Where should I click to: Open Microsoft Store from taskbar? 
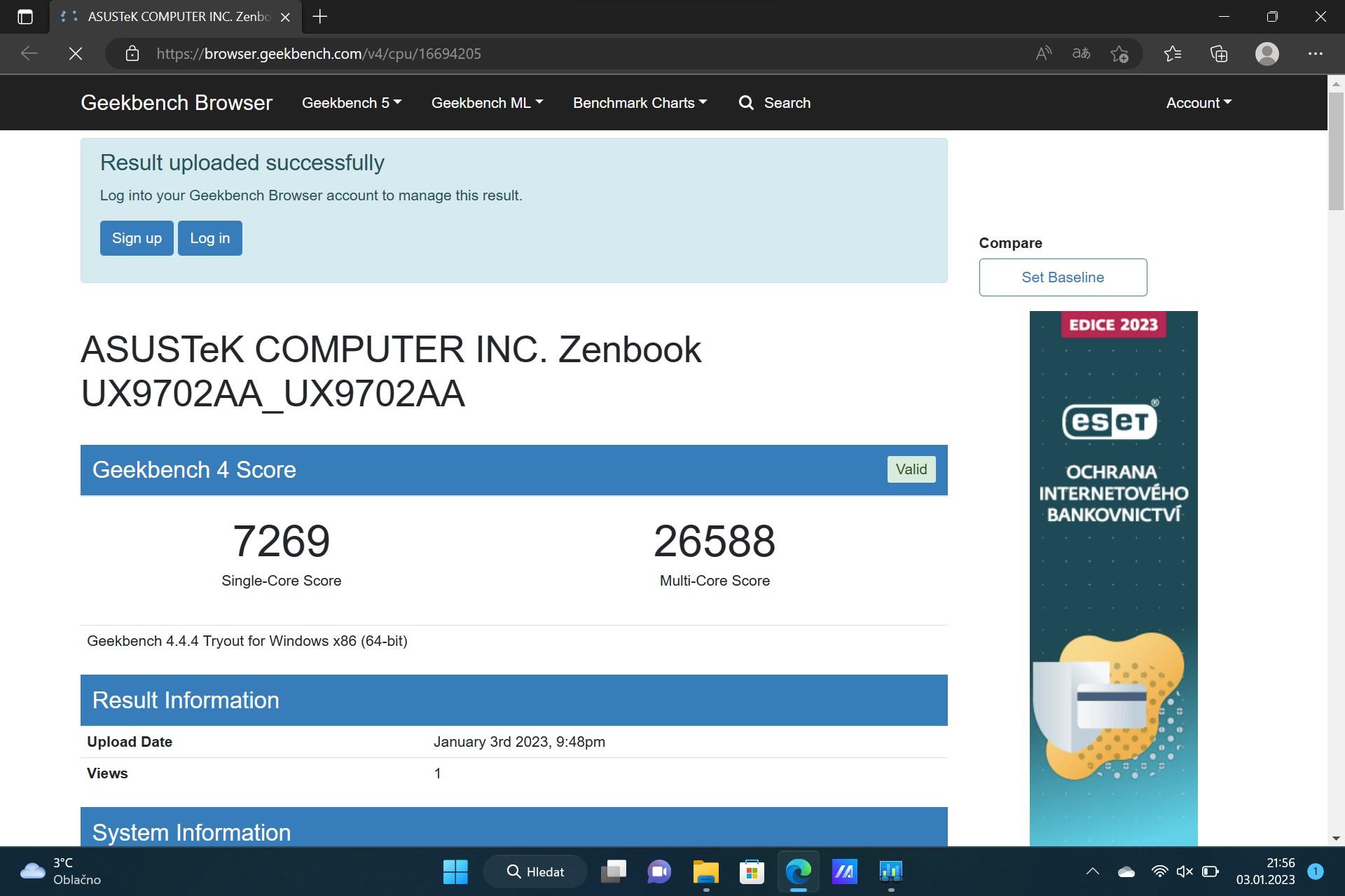pos(752,871)
